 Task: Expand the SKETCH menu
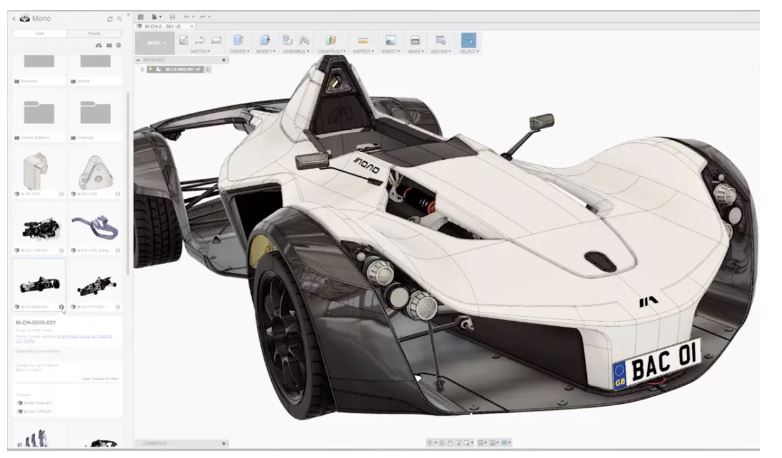pyautogui.click(x=200, y=51)
